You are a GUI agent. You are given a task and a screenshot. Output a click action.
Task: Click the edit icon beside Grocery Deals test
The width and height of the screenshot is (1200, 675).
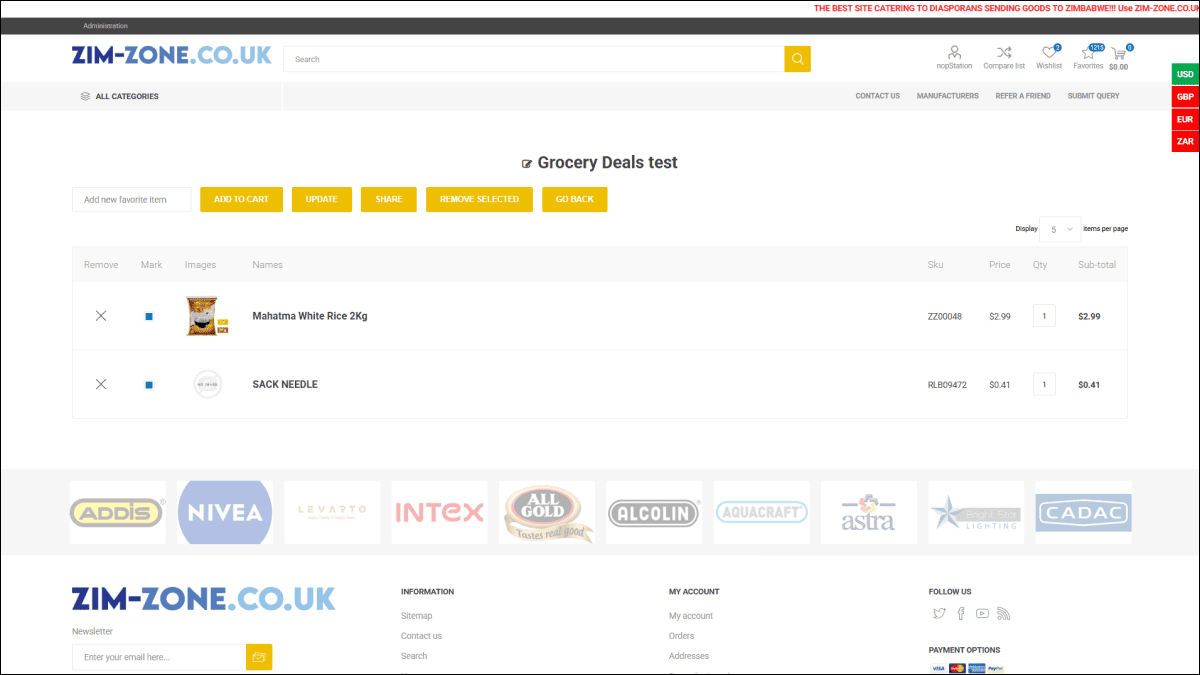[527, 164]
